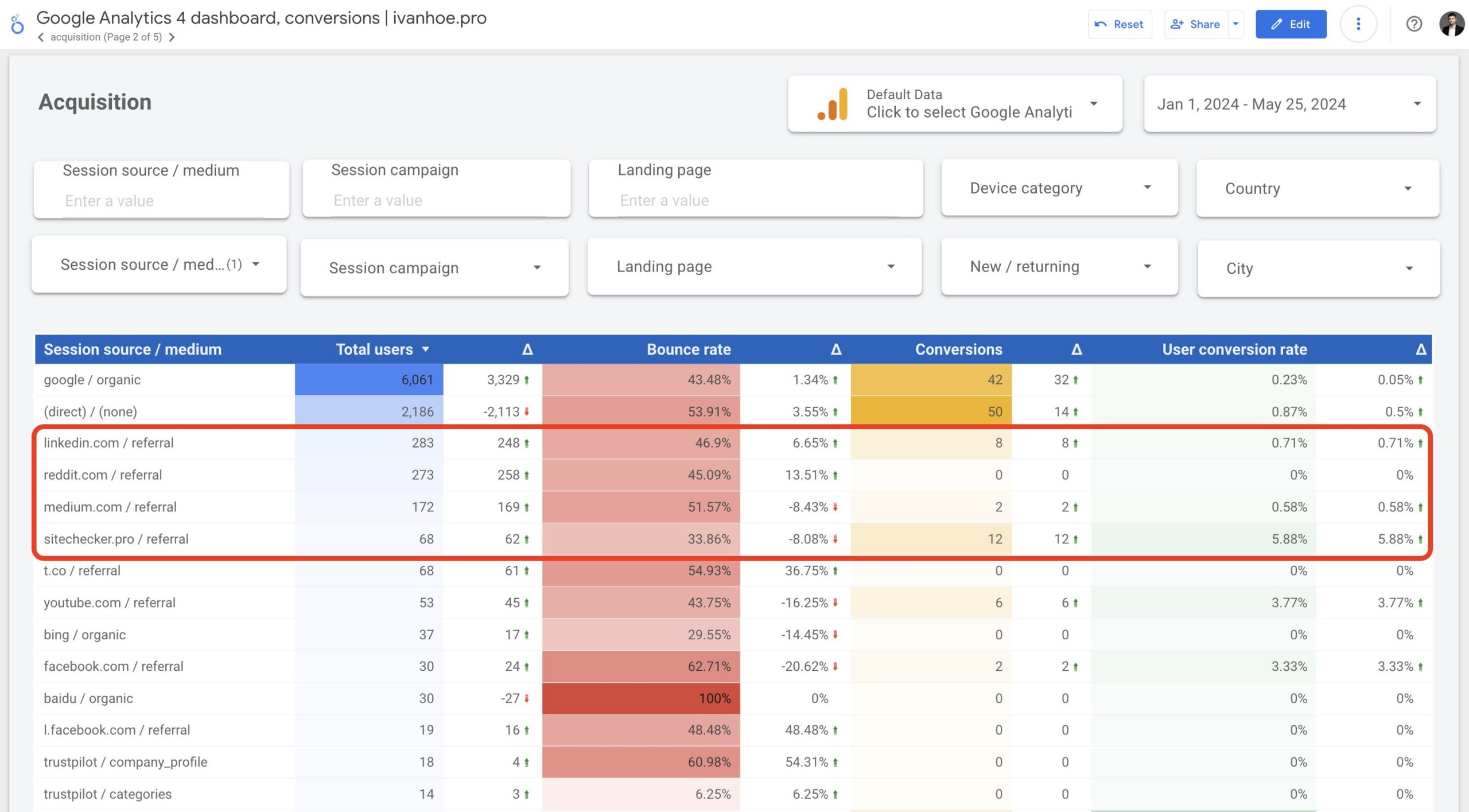Click the 6,061 total users cell
The width and height of the screenshot is (1469, 812).
(x=369, y=380)
